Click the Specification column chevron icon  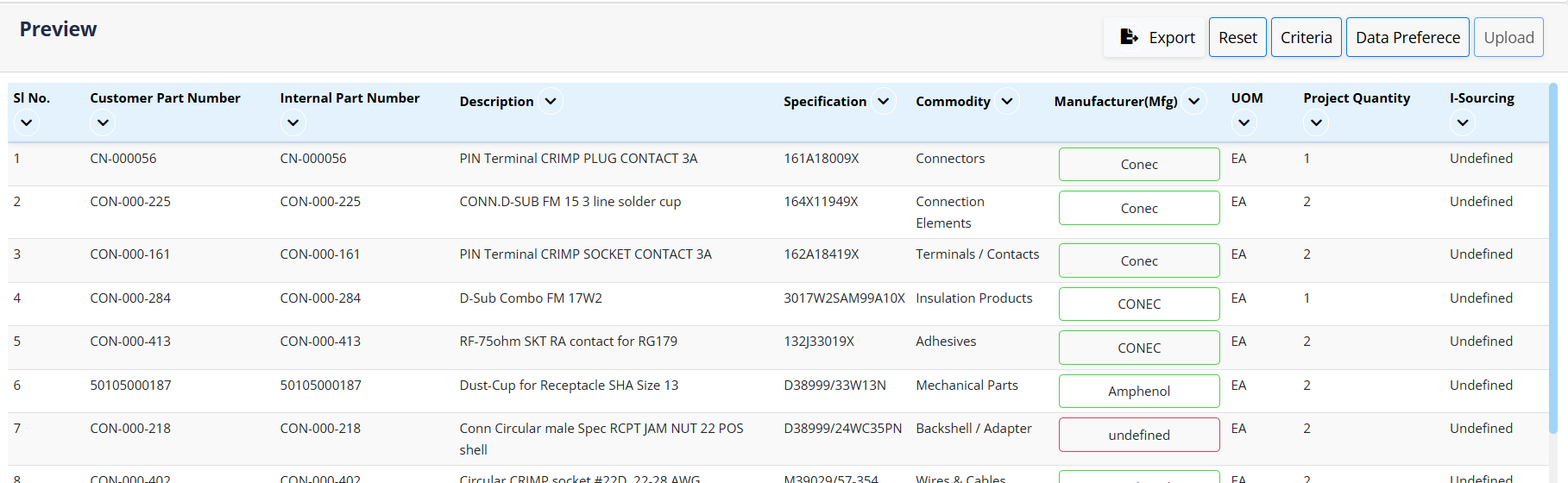(884, 101)
